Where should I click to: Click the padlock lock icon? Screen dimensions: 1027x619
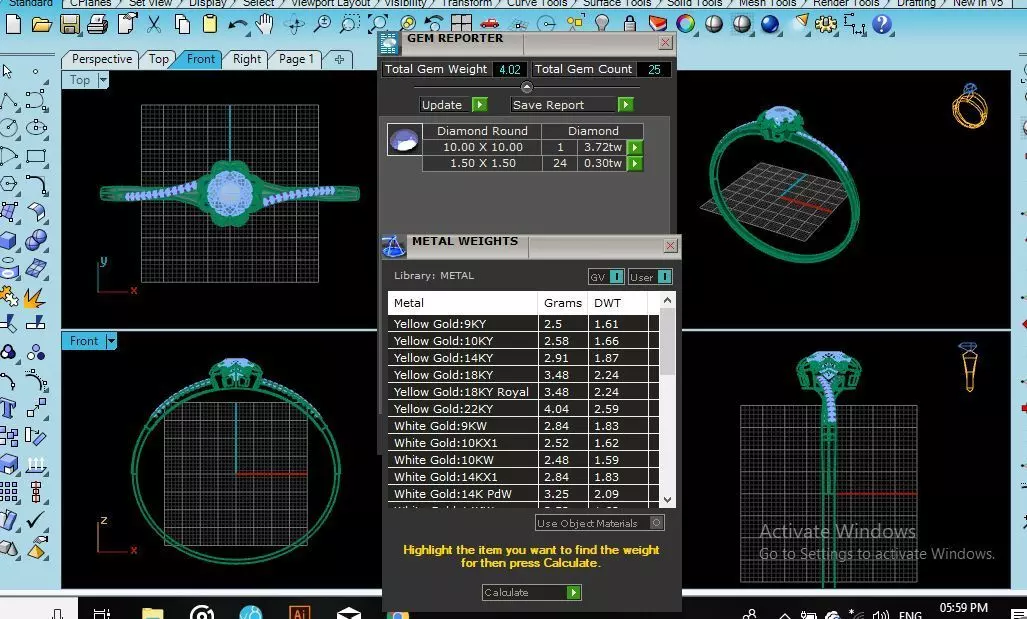[x=630, y=24]
